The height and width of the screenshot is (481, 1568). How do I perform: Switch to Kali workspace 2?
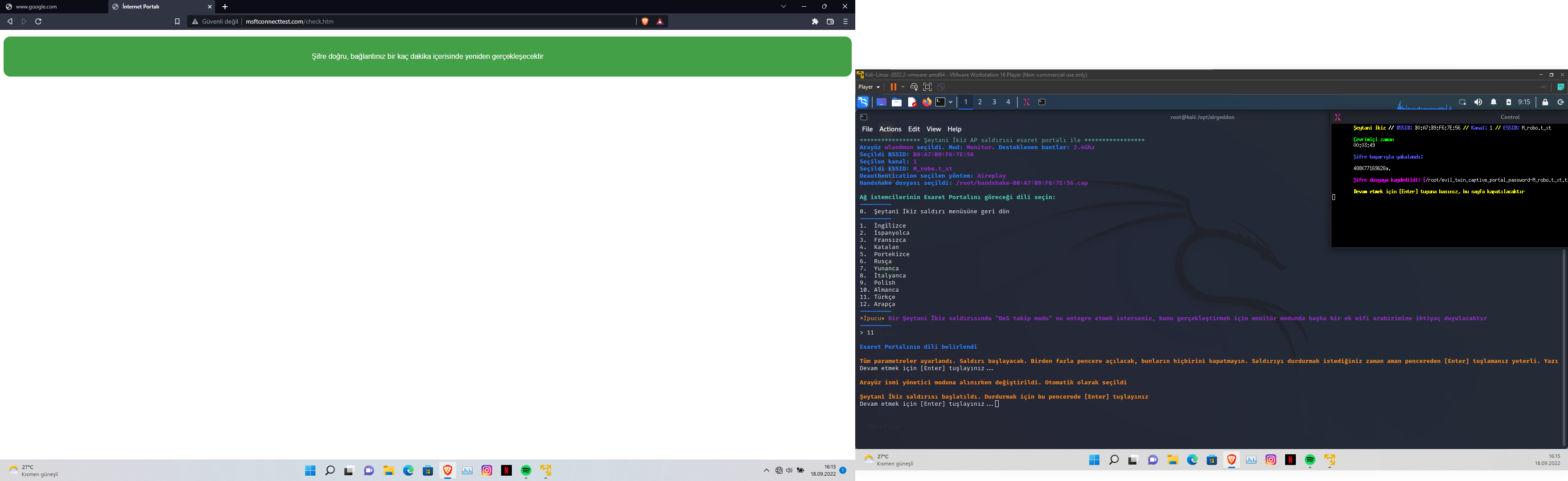click(980, 102)
